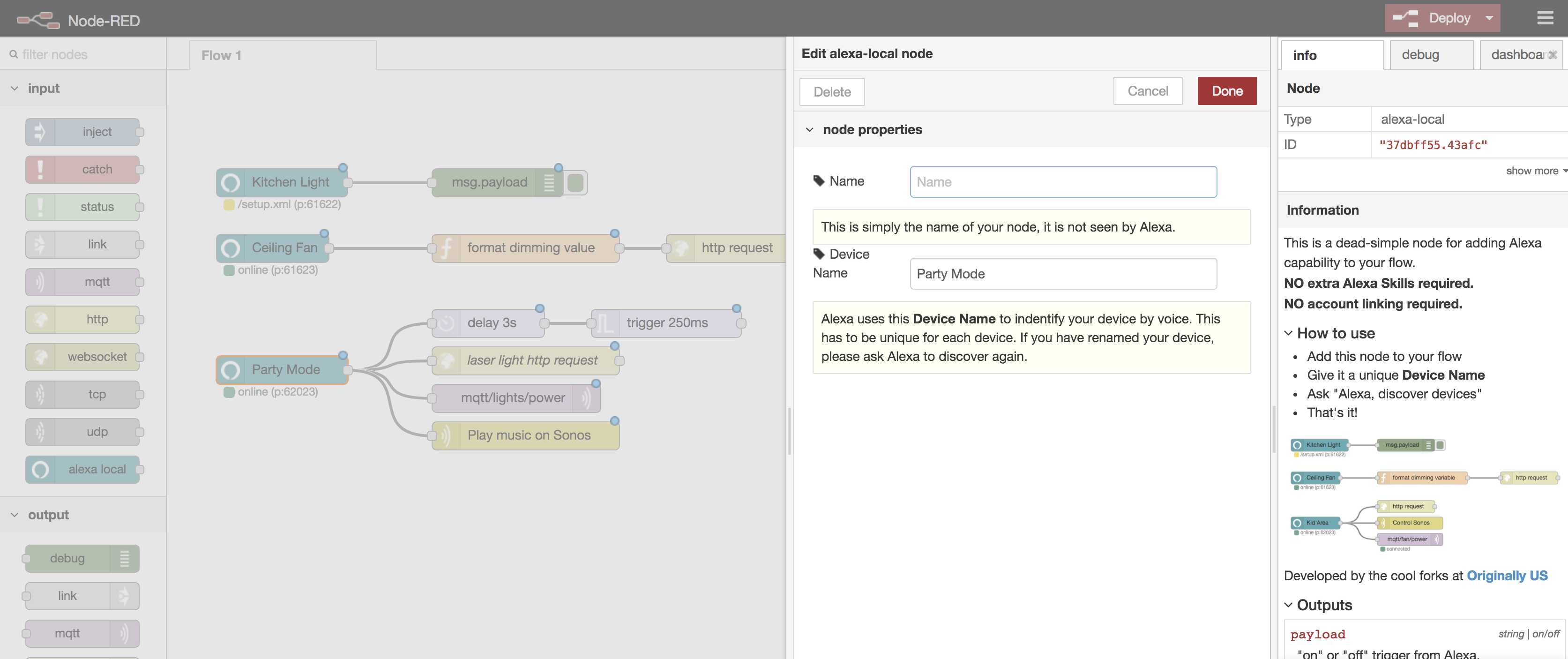Screen dimensions: 1568x659
Task: Open the Deploy dropdown arrow
Action: tap(1489, 18)
